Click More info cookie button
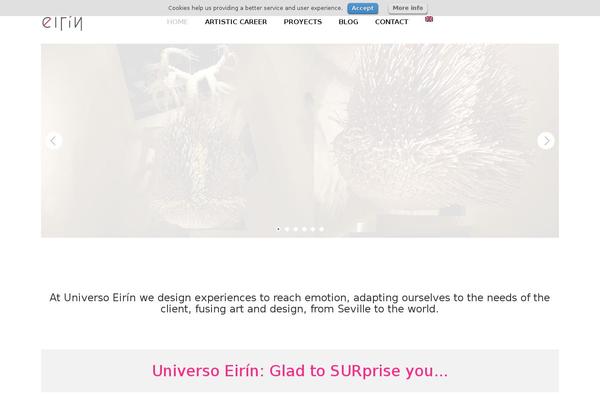Screen dimensions: 600x400 click(x=408, y=8)
